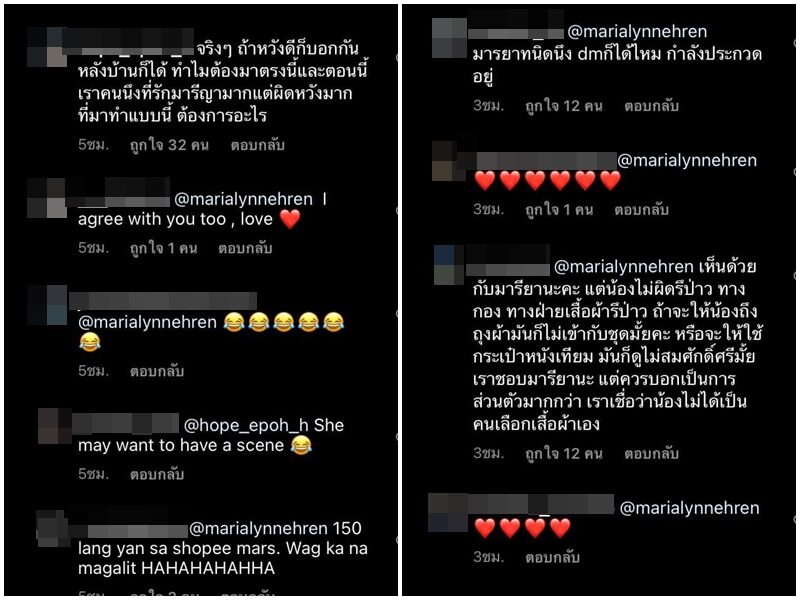This screenshot has height=600, width=800.
Task: Reply to the 'มารยาทนิดนึง dm' comment
Action: pyautogui.click(x=652, y=106)
